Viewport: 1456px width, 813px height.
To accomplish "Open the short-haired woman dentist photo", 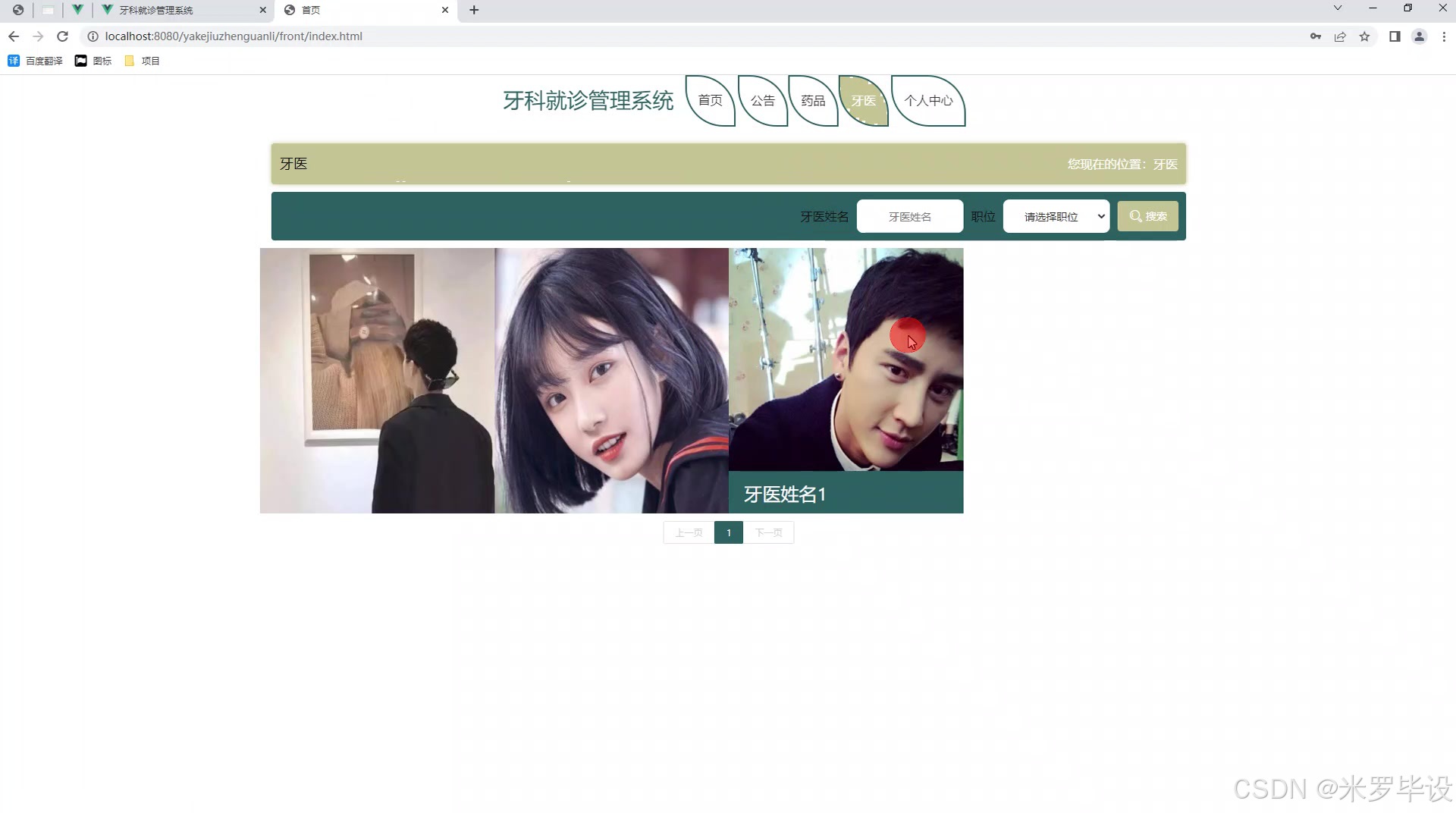I will point(611,381).
